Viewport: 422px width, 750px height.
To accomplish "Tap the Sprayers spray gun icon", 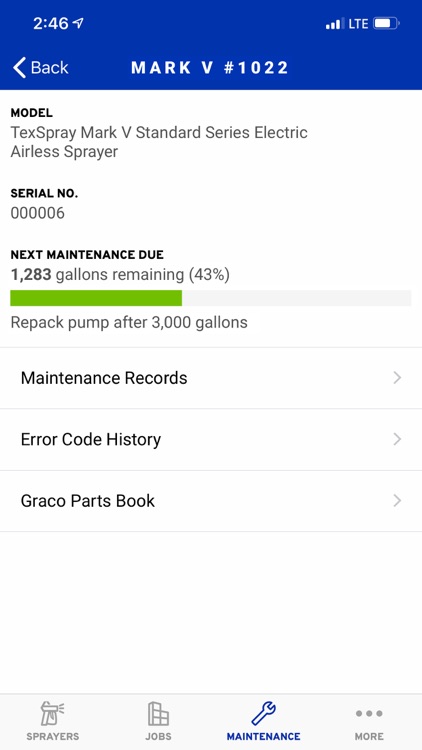I will click(x=53, y=714).
